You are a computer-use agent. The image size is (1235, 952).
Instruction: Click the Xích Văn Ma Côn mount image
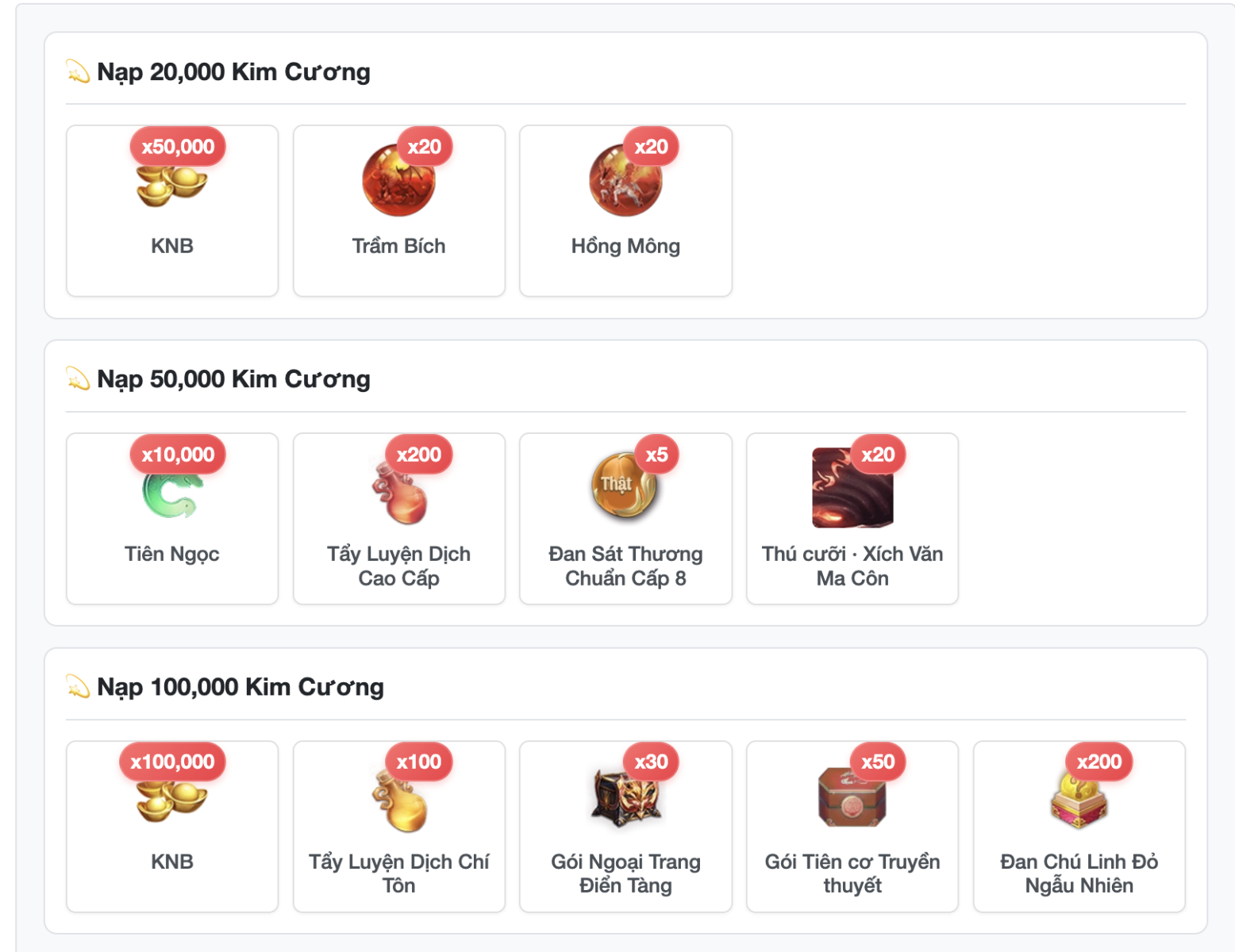pyautogui.click(x=852, y=488)
